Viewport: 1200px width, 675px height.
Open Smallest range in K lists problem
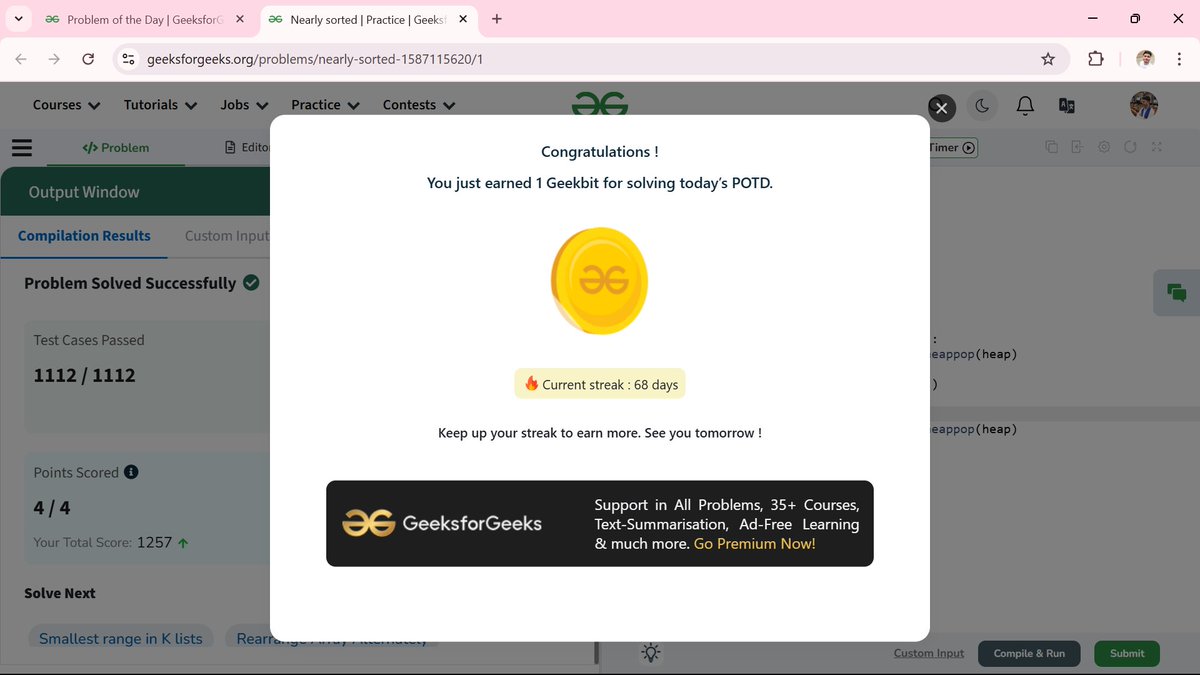pos(121,638)
